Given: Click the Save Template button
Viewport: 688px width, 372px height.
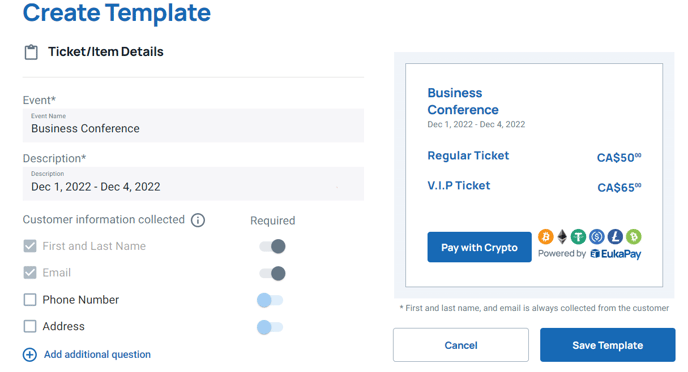Looking at the screenshot, I should point(608,345).
